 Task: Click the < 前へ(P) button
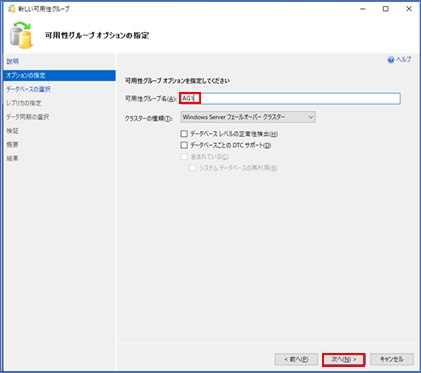click(x=296, y=359)
